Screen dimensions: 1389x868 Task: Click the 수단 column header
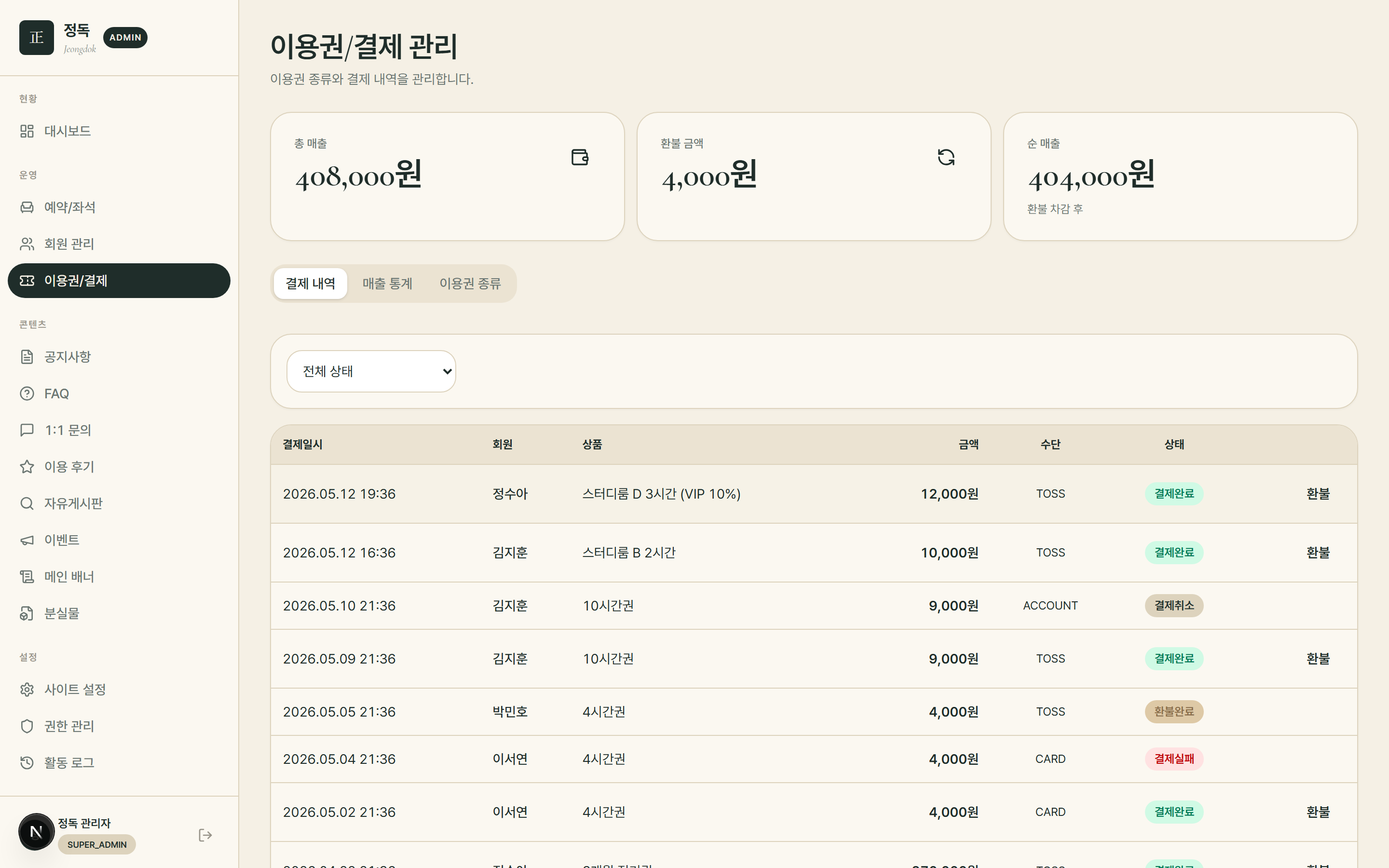coord(1050,444)
